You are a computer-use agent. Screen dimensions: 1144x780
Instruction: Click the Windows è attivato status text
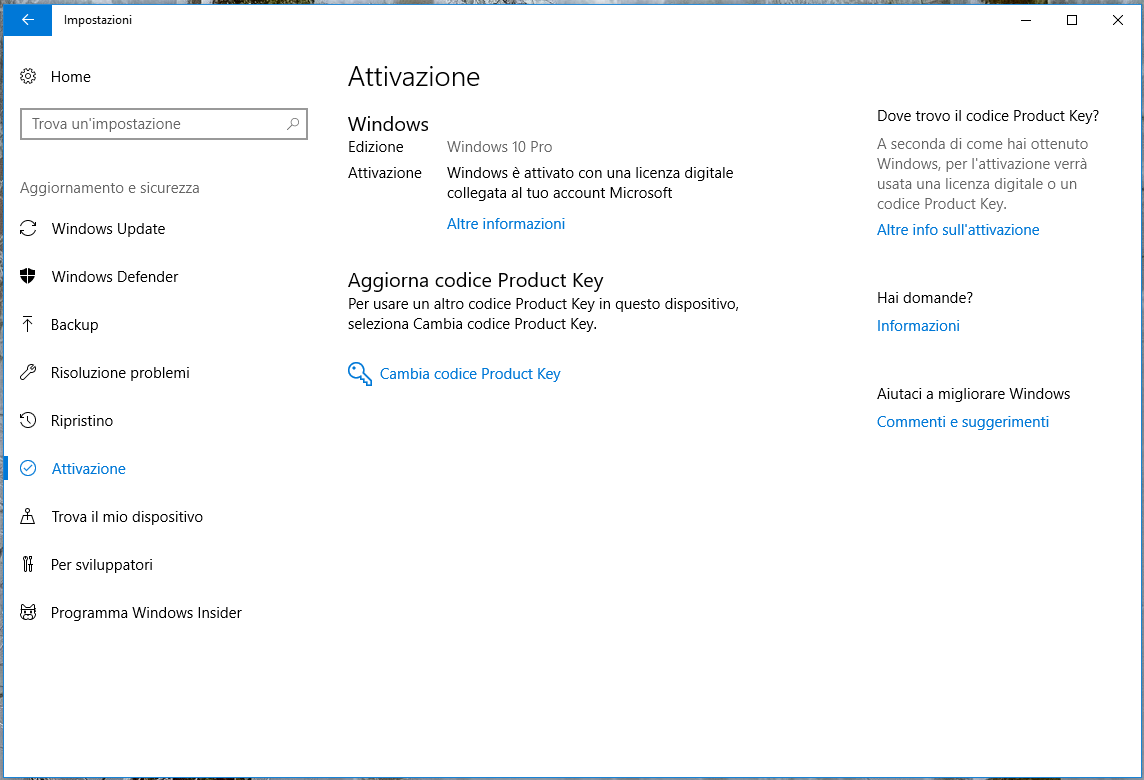tap(590, 182)
